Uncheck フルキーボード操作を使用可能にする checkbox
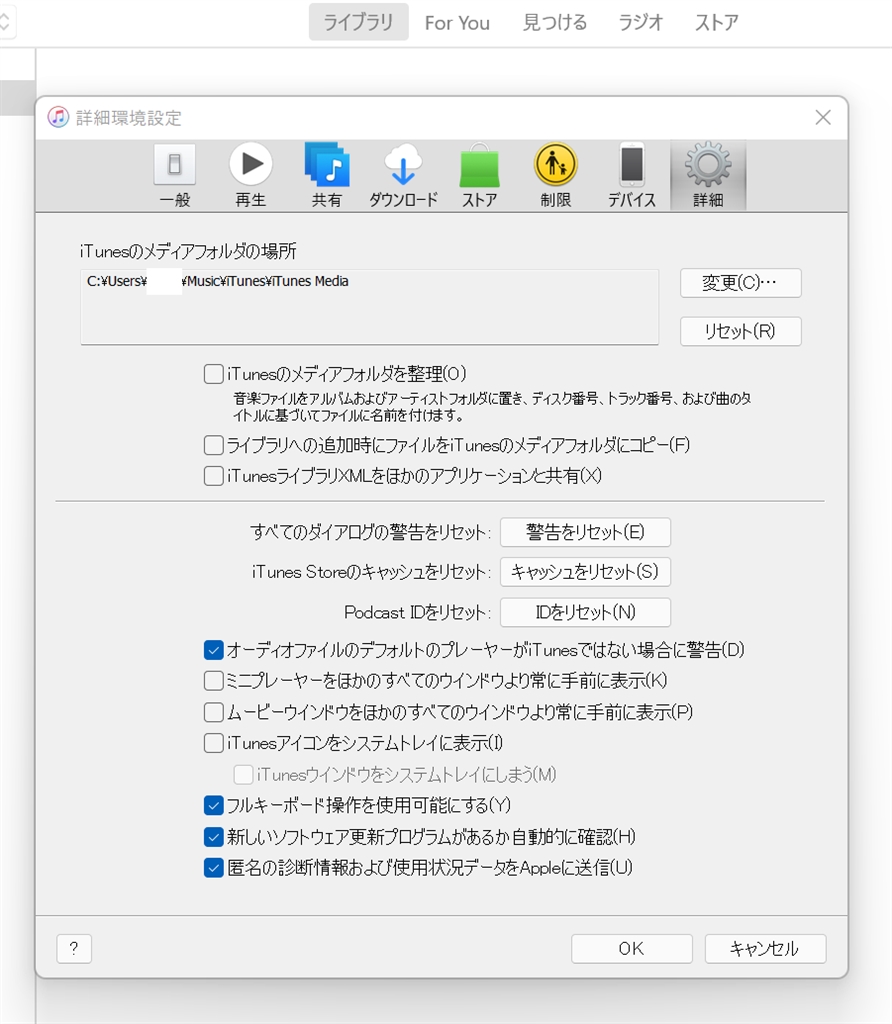This screenshot has width=892, height=1024. click(214, 805)
